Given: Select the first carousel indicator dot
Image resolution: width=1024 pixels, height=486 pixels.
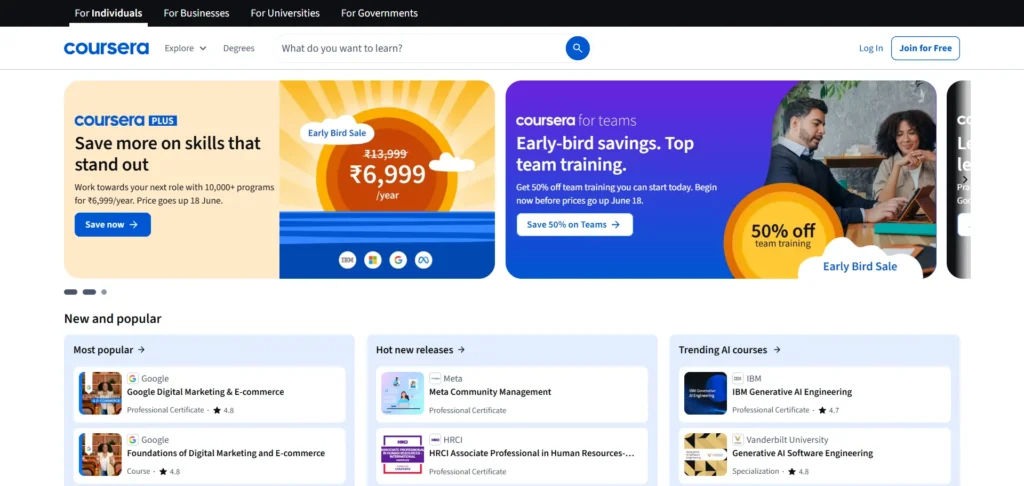Looking at the screenshot, I should [x=71, y=292].
